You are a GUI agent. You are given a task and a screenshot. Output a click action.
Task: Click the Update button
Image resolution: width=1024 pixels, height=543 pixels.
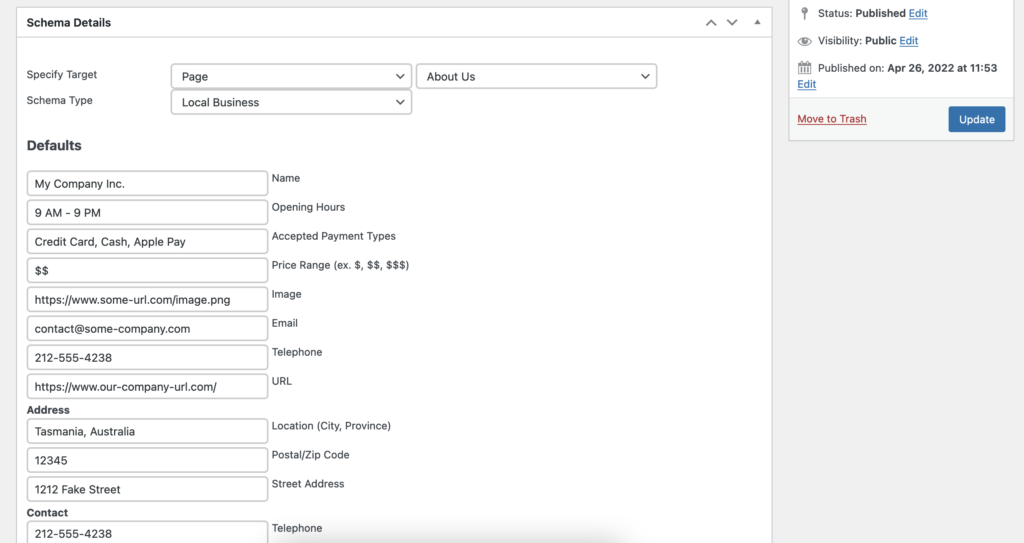pos(976,119)
